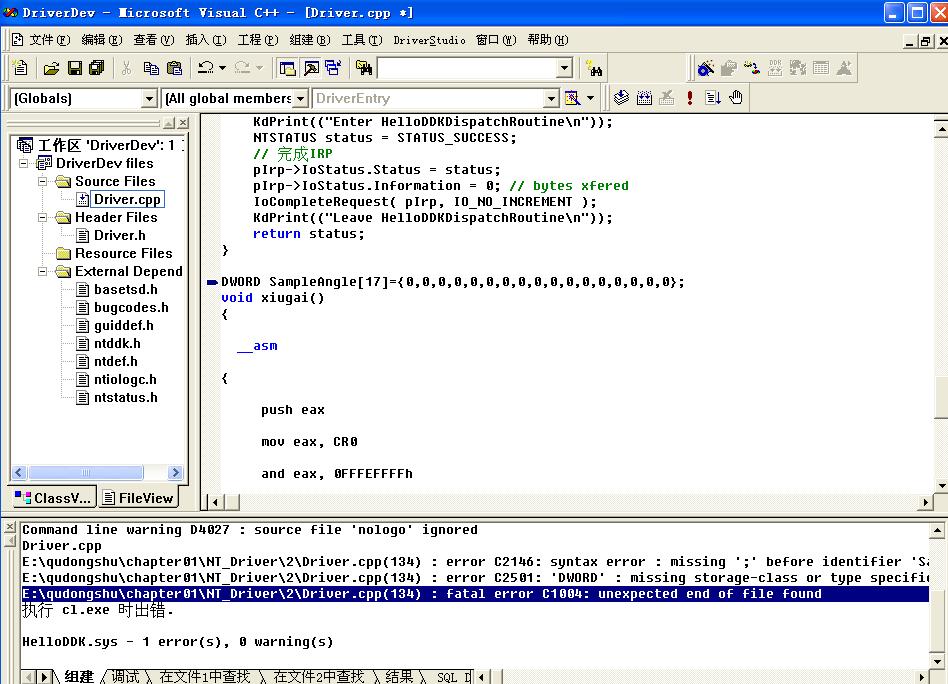Open the DriverStudio menu

pyautogui.click(x=429, y=41)
